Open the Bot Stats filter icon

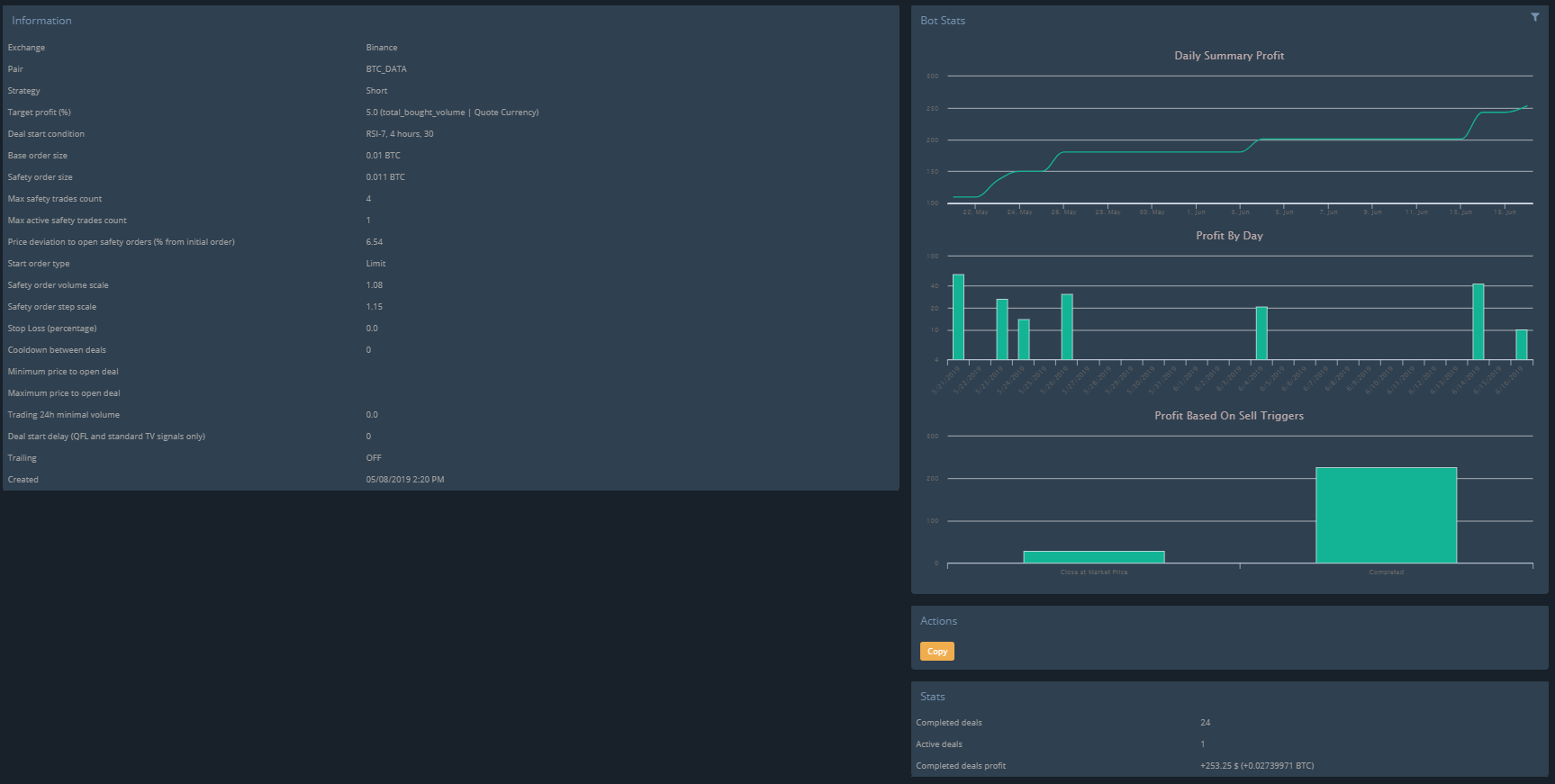tap(1535, 17)
